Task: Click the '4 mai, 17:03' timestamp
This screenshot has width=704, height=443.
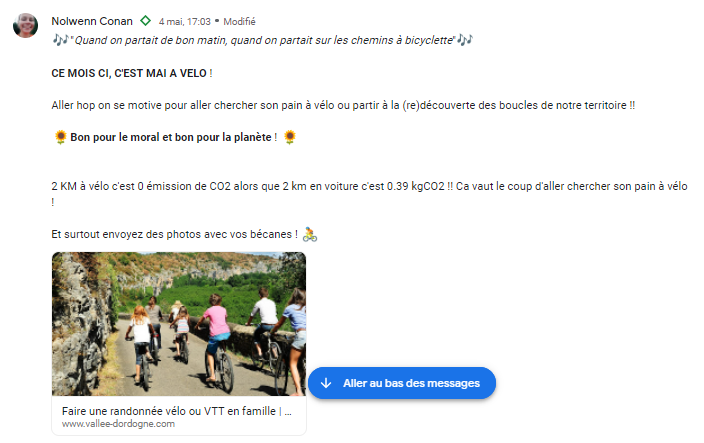Action: 185,22
